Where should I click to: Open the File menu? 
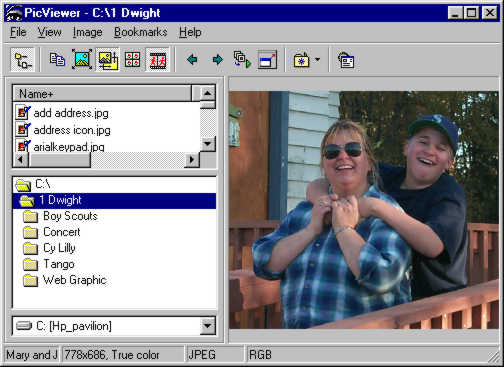tap(18, 32)
